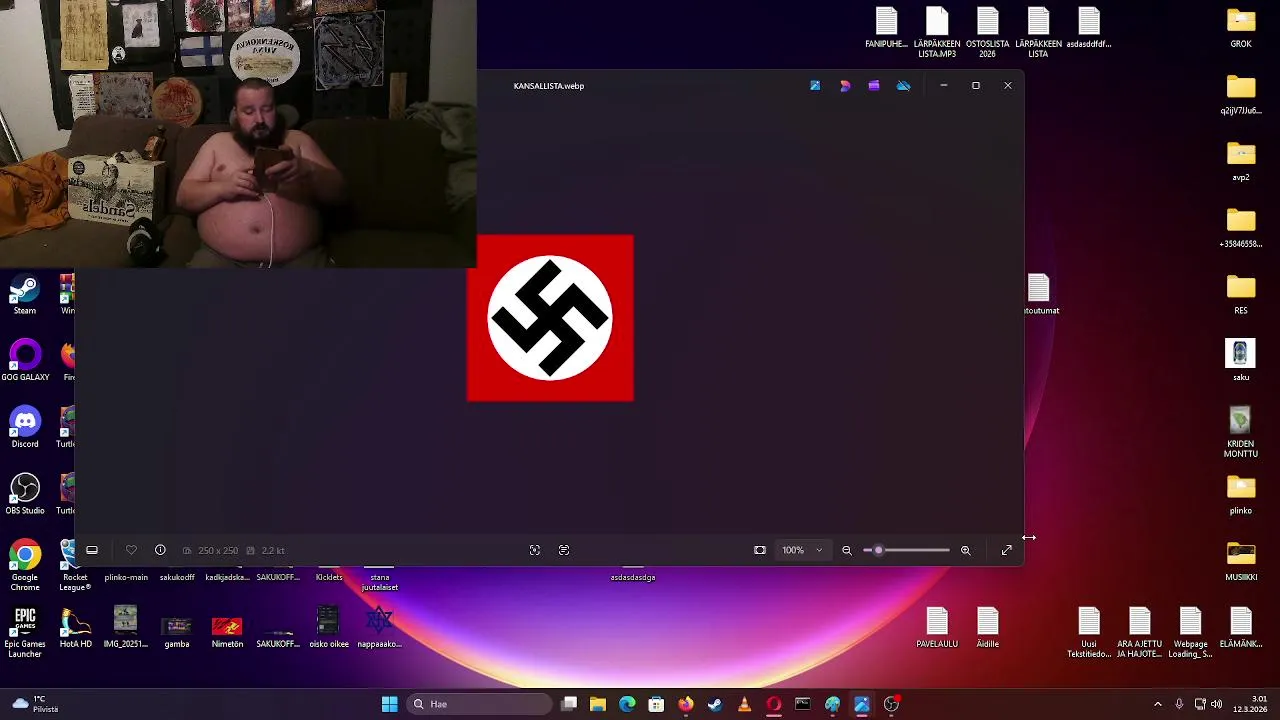Open VLC media player from the taskbar

pyautogui.click(x=744, y=704)
